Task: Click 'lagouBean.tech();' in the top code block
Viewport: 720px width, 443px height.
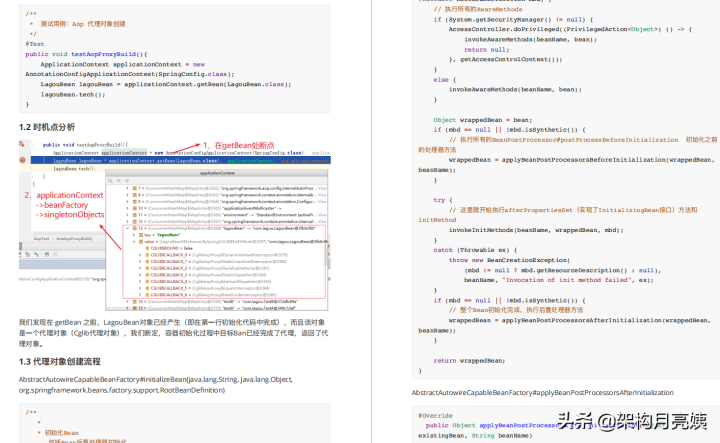Action: 73,95
